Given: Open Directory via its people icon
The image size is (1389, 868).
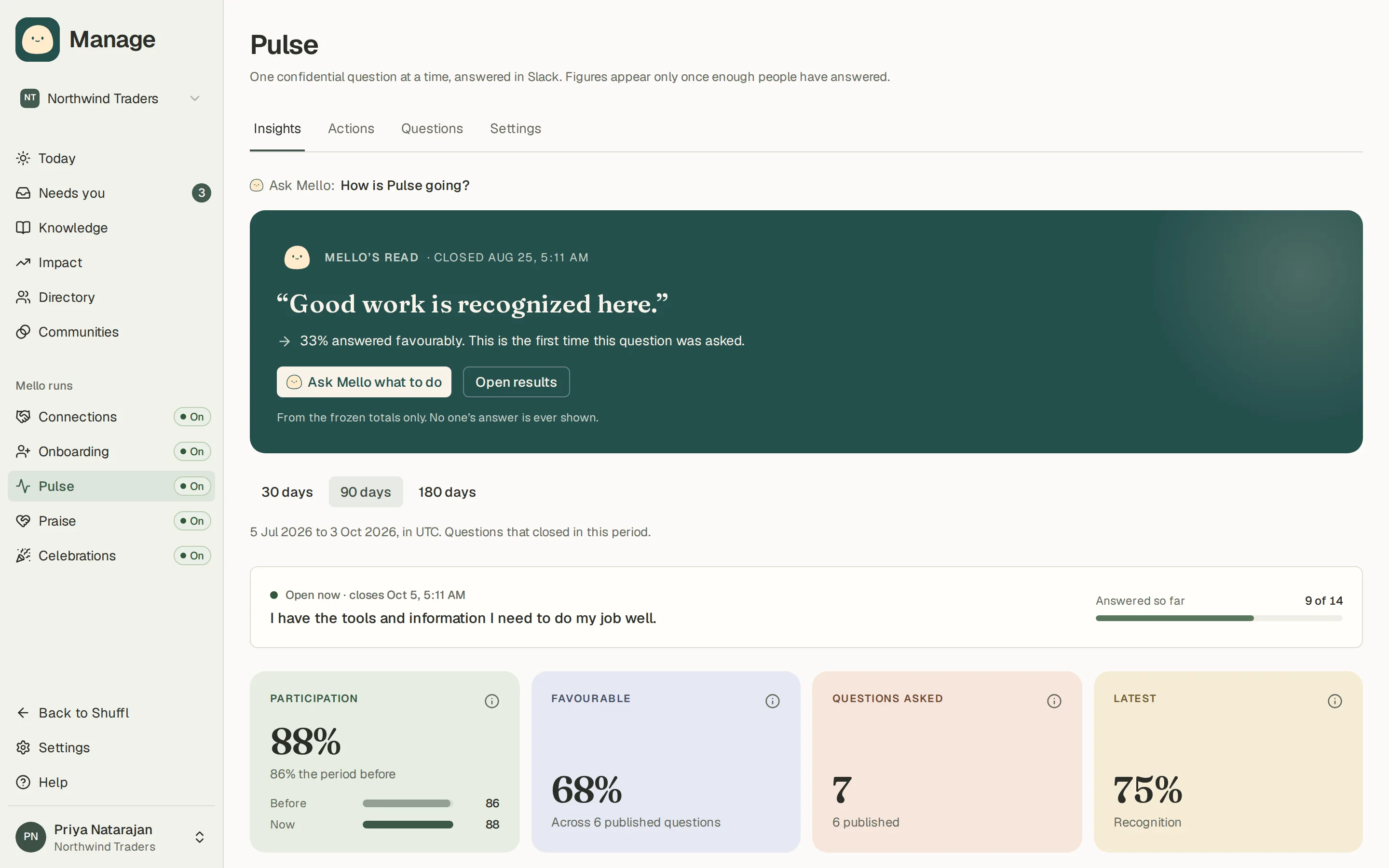Looking at the screenshot, I should click(x=23, y=297).
